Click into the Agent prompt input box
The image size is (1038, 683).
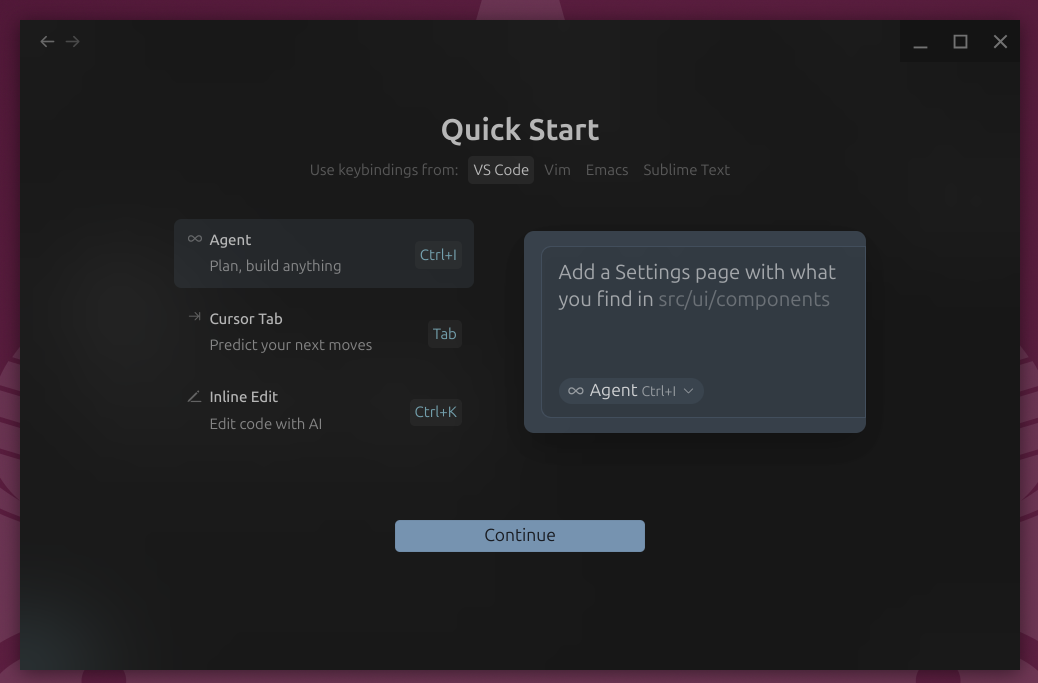click(x=703, y=332)
